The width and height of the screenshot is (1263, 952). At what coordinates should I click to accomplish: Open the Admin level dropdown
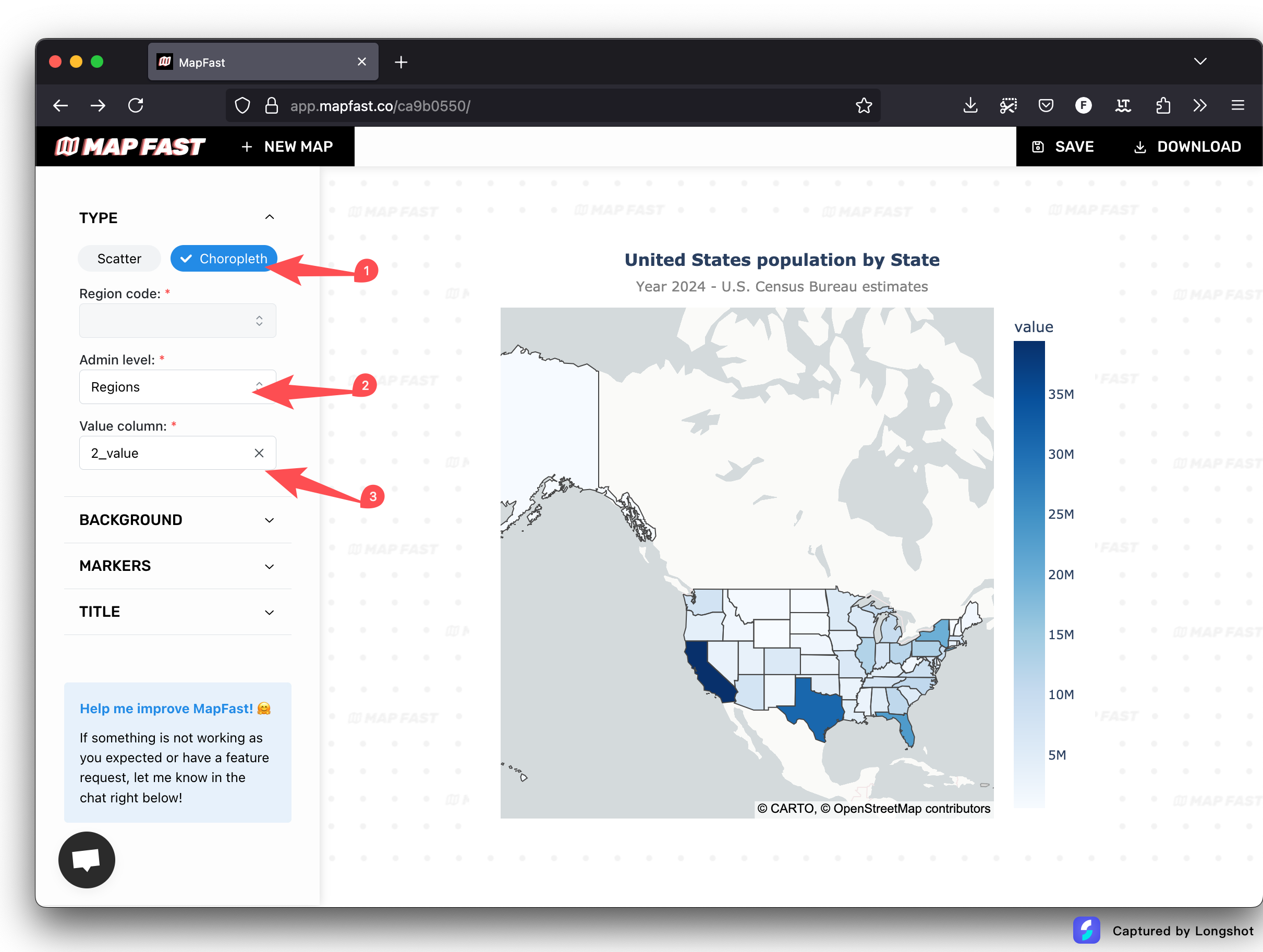(178, 387)
